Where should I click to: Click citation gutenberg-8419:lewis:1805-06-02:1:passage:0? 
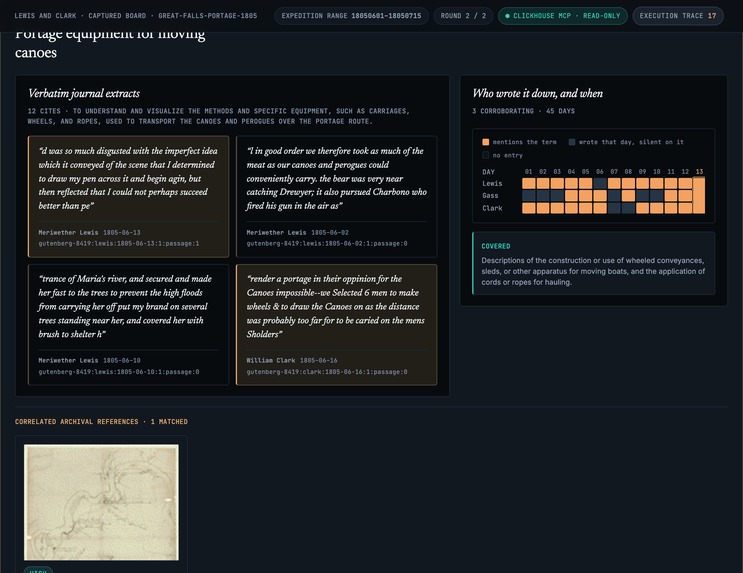(x=327, y=244)
